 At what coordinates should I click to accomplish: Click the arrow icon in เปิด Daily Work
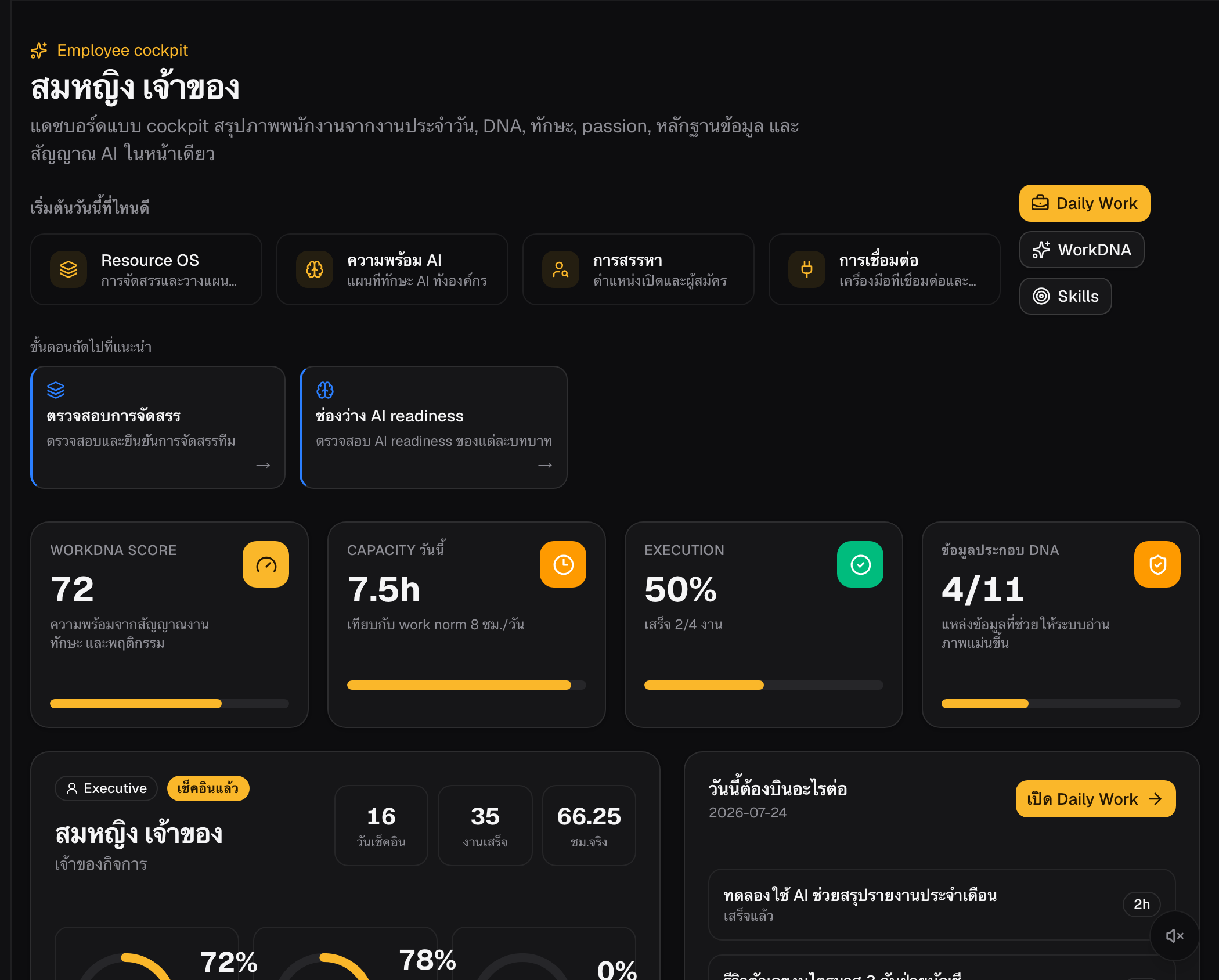tap(1156, 799)
